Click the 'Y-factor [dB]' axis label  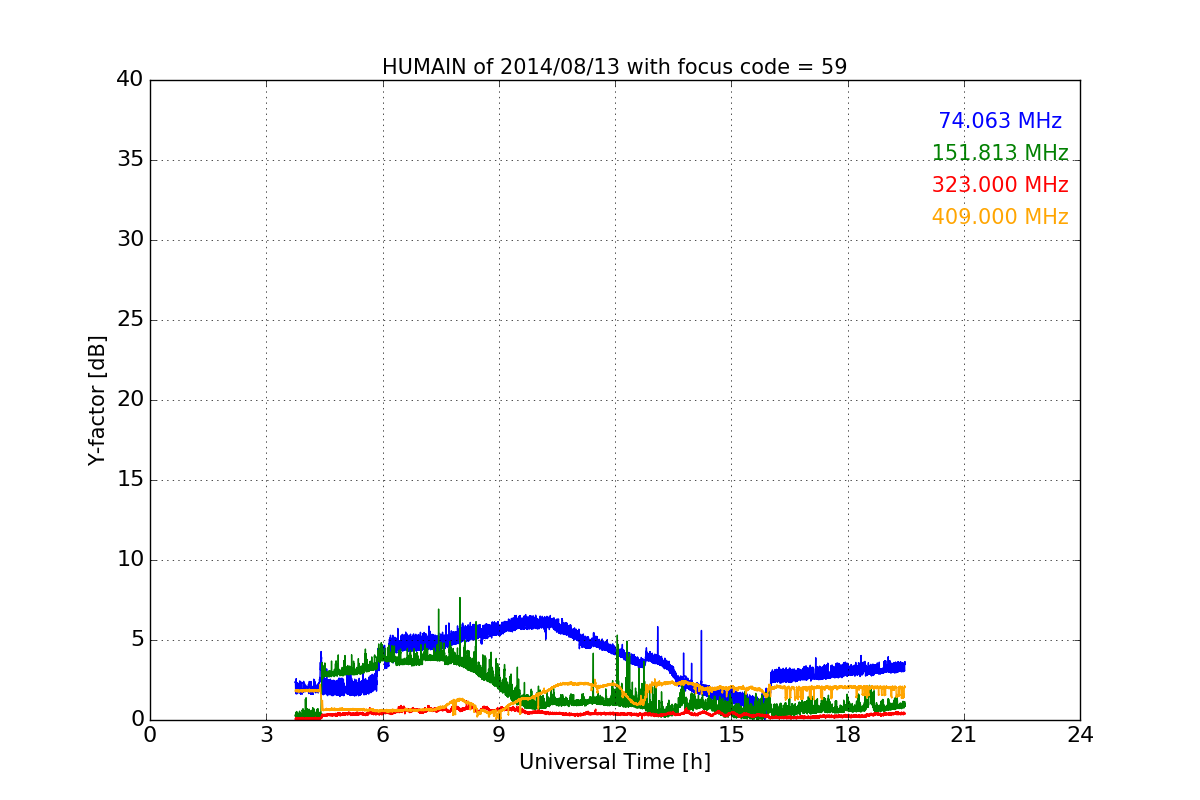click(x=97, y=400)
